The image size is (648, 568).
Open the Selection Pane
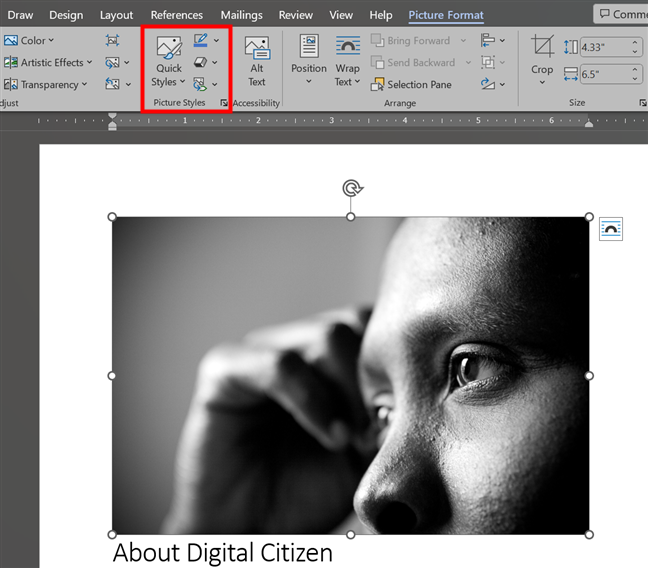point(411,84)
